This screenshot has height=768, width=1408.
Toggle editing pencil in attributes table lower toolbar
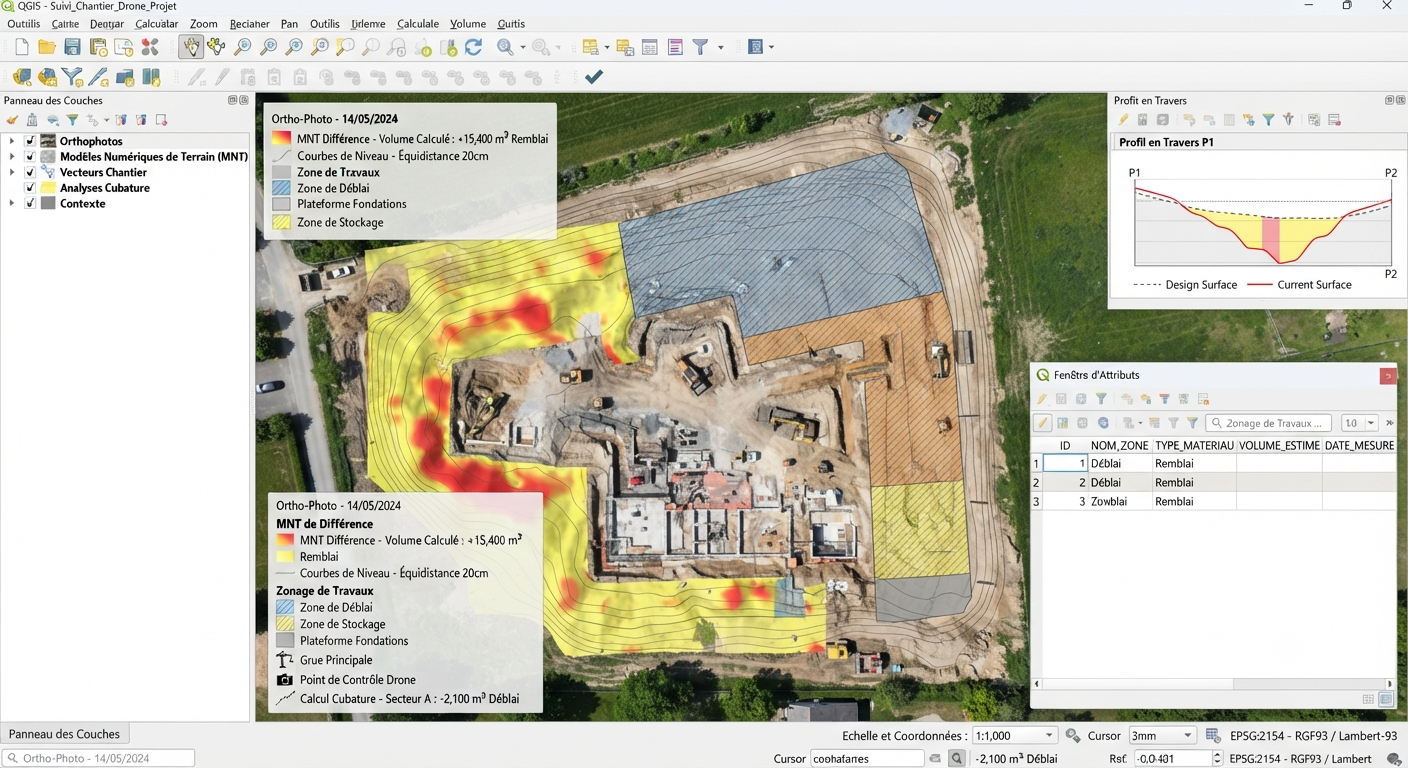(1042, 423)
